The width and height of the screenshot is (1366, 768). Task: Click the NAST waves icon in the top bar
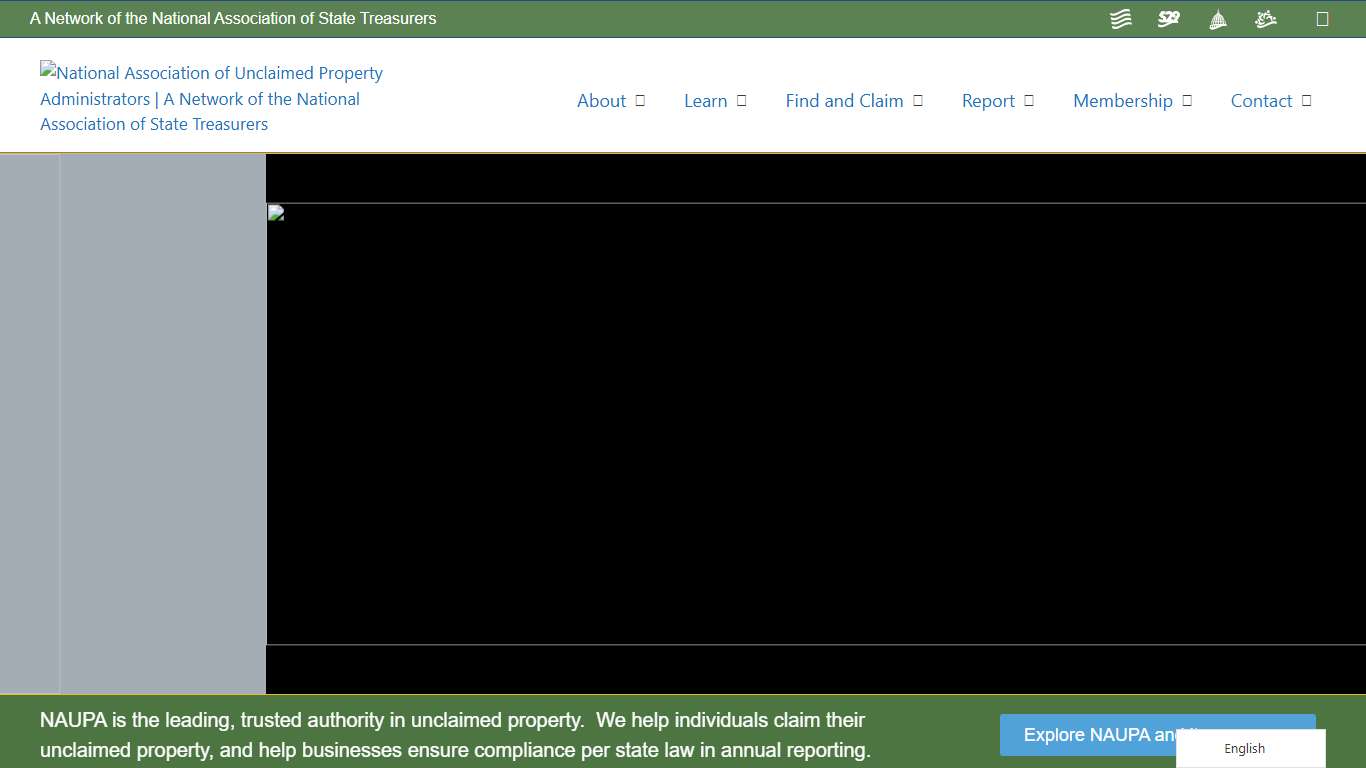point(1120,18)
